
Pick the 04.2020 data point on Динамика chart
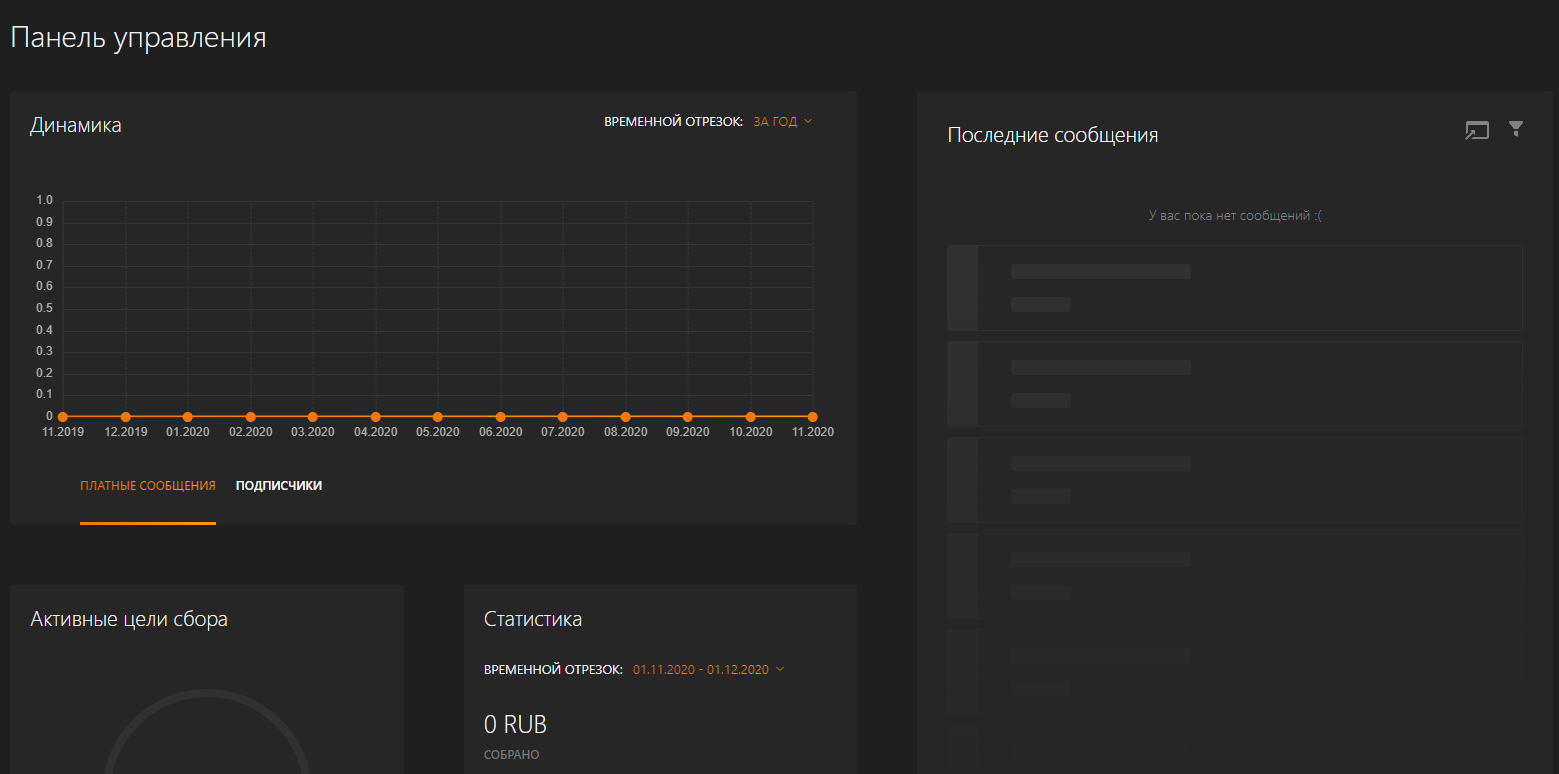pos(375,417)
